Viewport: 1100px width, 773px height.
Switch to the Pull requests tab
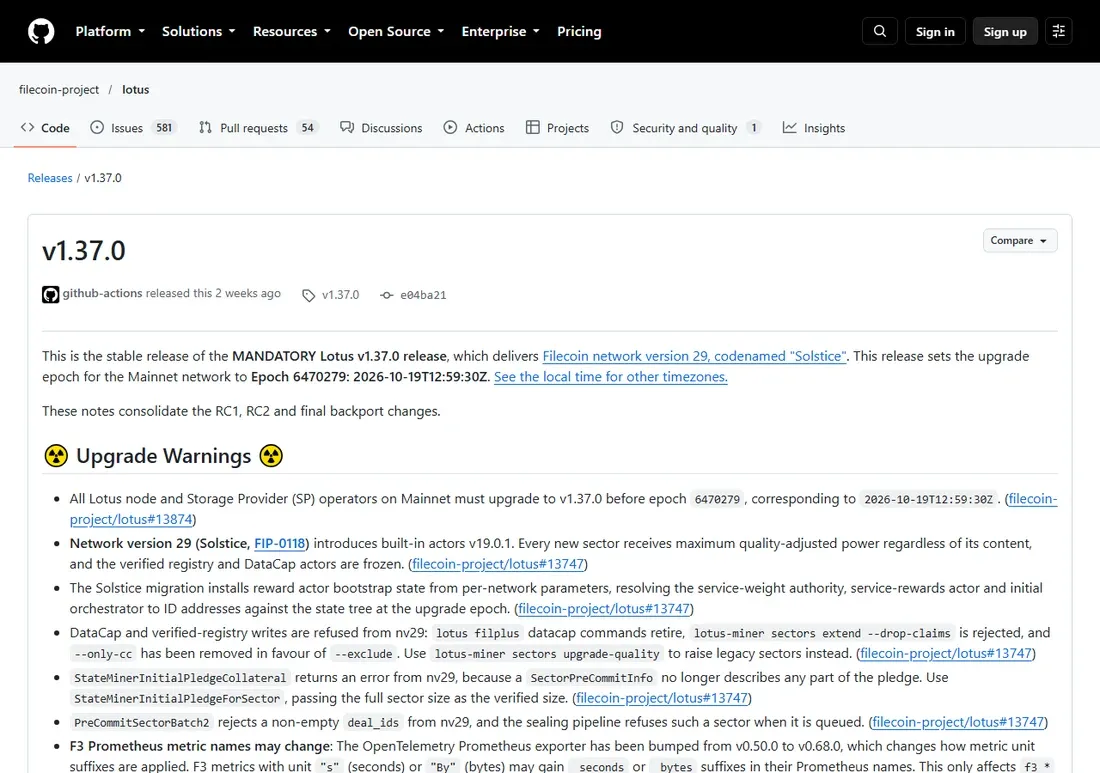point(258,128)
